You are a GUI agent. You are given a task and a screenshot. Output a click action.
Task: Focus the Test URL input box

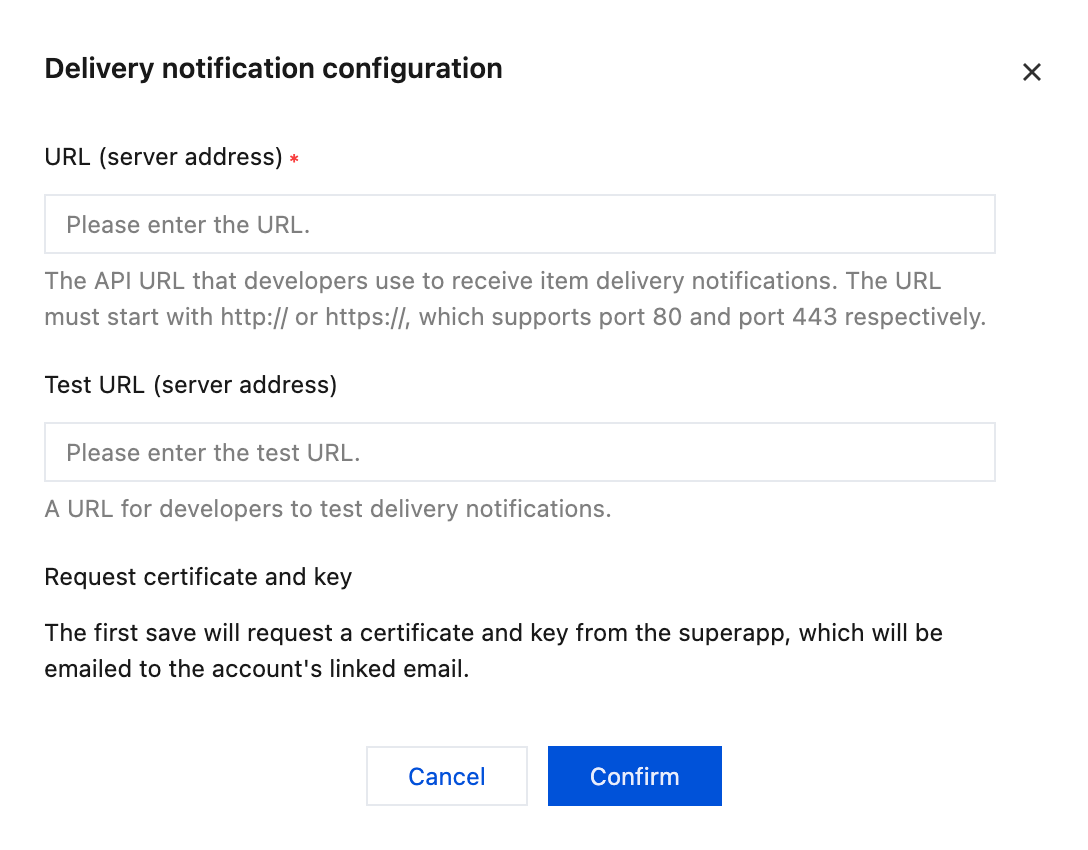[x=519, y=452]
